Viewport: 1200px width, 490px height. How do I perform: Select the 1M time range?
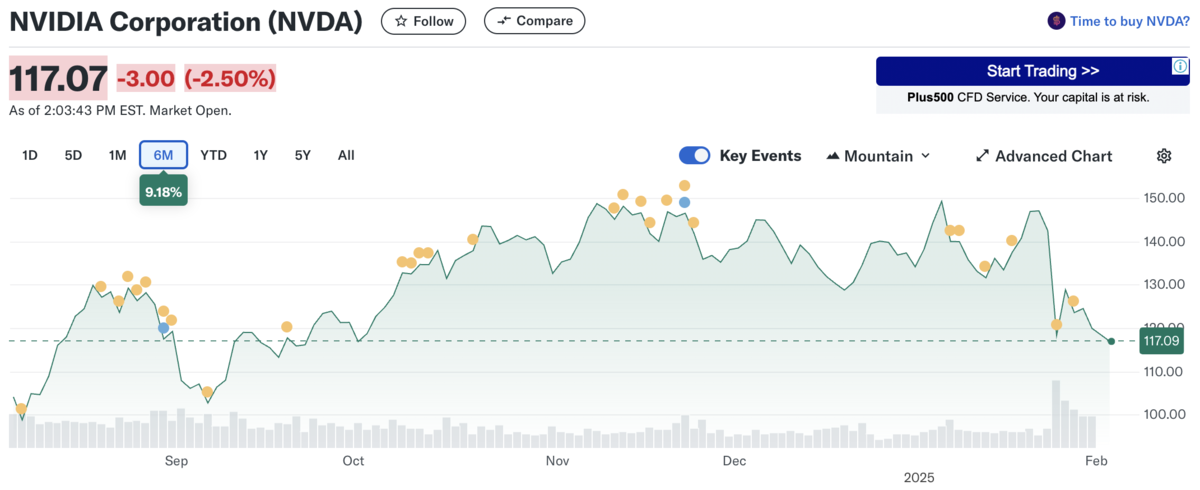tap(117, 155)
